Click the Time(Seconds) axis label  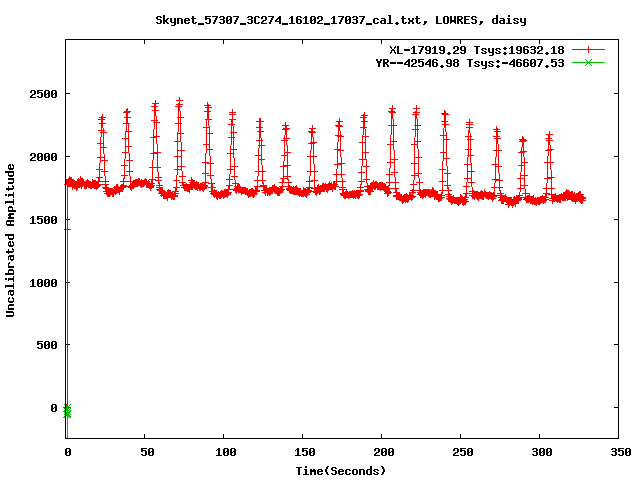(341, 471)
